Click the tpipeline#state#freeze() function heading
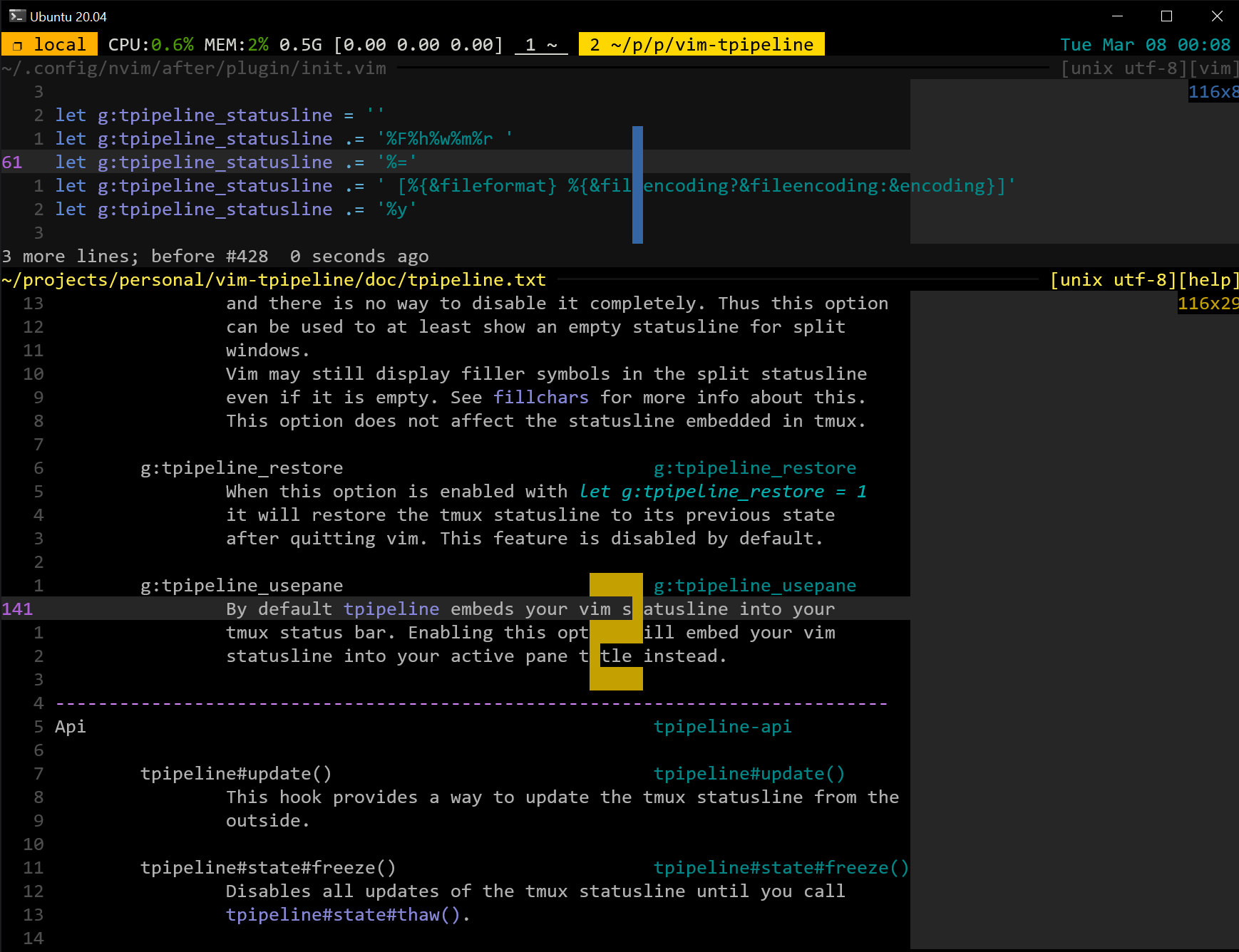This screenshot has height=952, width=1239. click(268, 867)
